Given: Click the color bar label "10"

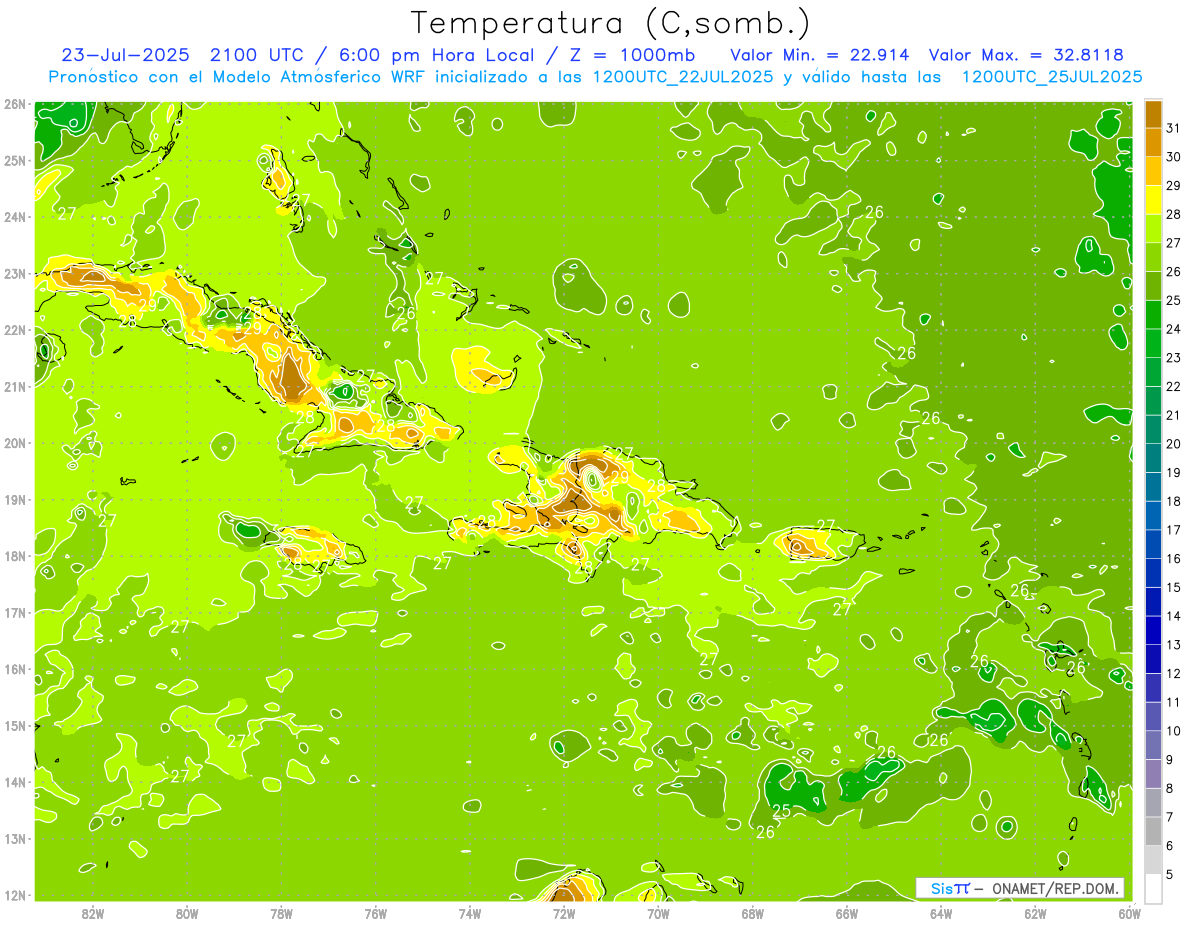Looking at the screenshot, I should tap(1173, 731).
